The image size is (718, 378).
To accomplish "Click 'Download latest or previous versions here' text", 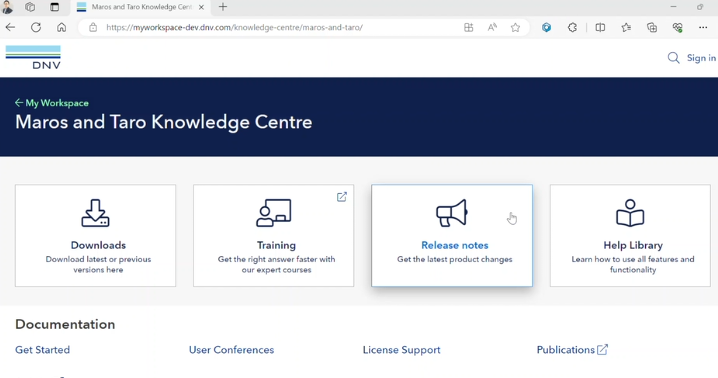I will point(98,264).
